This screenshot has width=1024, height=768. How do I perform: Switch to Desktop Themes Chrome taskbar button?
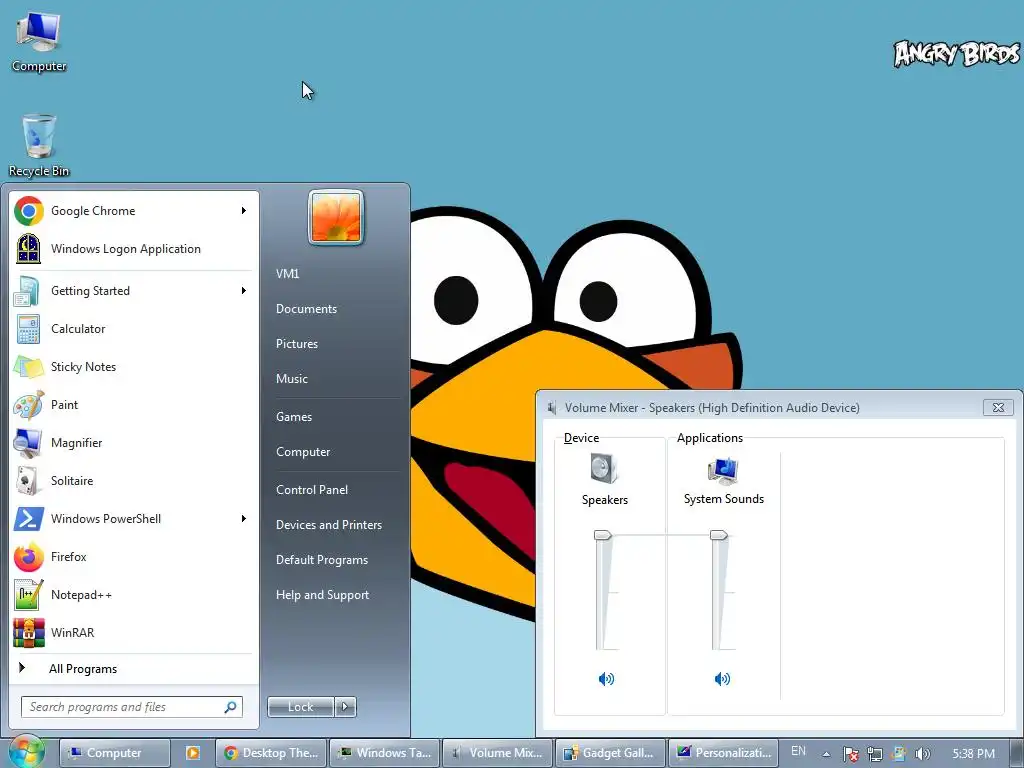(271, 753)
